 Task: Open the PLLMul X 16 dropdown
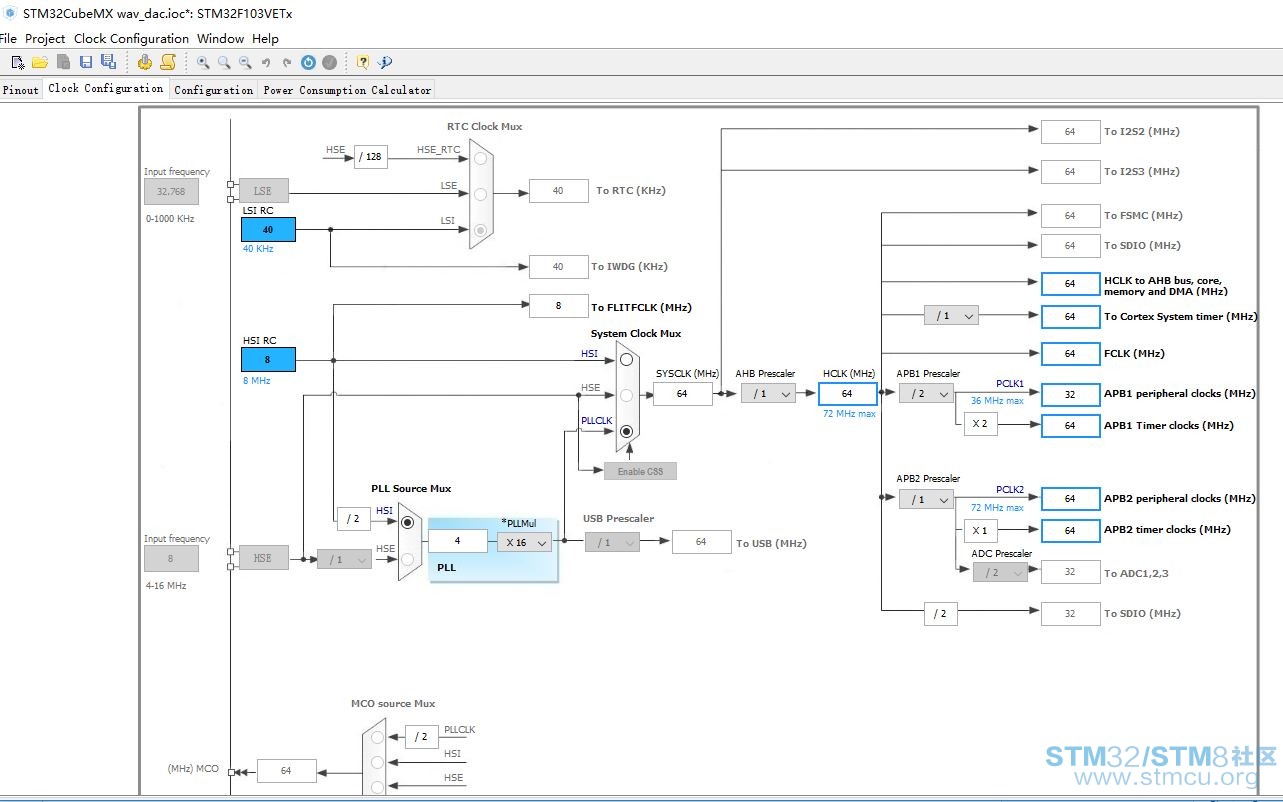pos(524,542)
